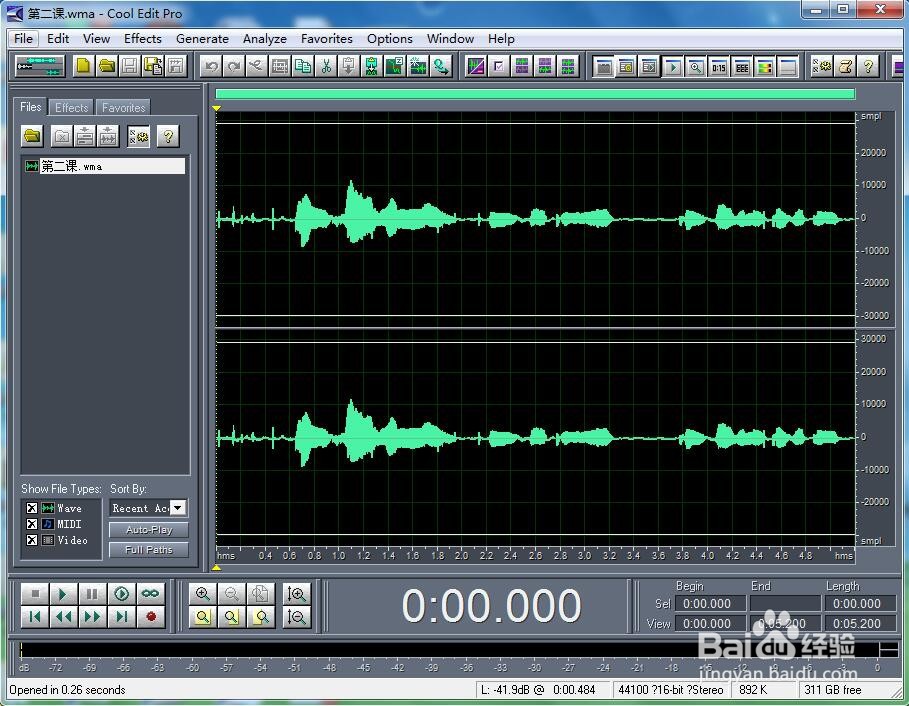This screenshot has width=909, height=706.
Task: Show the time window using the 0:15 icon
Action: coord(718,66)
